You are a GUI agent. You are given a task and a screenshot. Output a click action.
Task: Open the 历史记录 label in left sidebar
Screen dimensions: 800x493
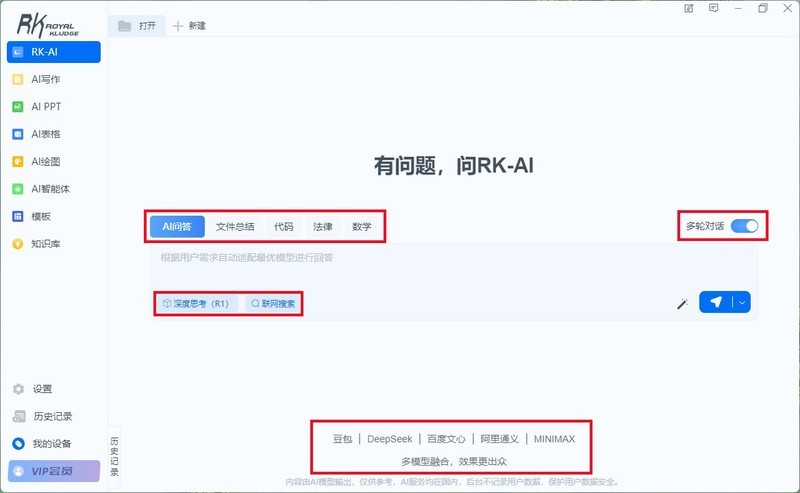point(53,416)
